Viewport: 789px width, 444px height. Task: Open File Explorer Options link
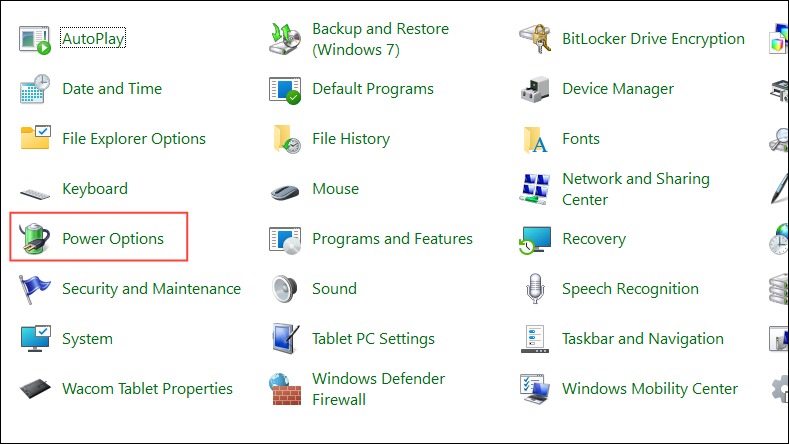coord(134,138)
